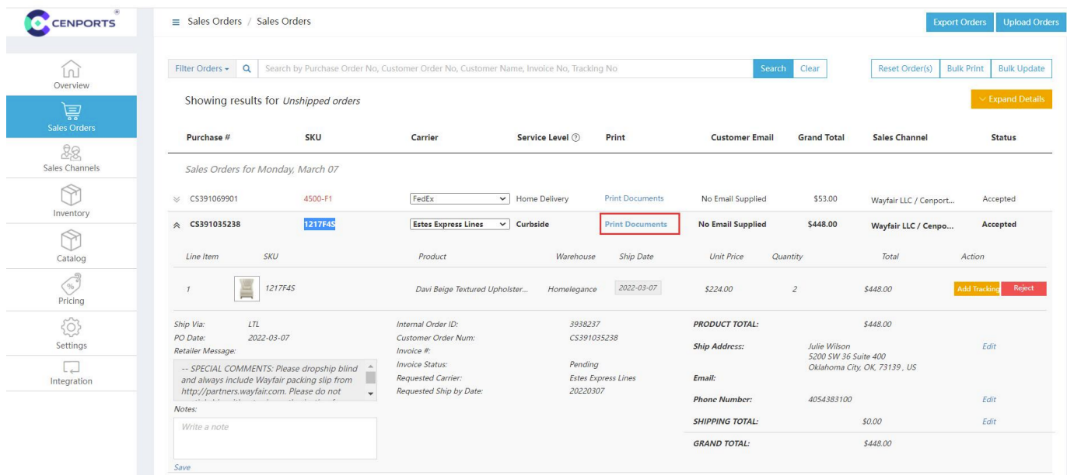Open the Filter Orders dropdown

click(202, 69)
